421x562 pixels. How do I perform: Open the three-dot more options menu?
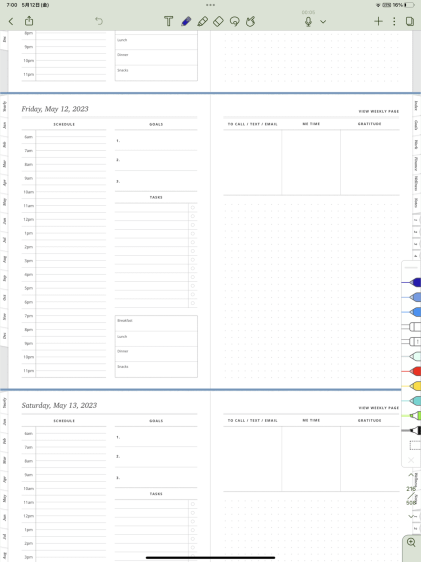pos(394,22)
